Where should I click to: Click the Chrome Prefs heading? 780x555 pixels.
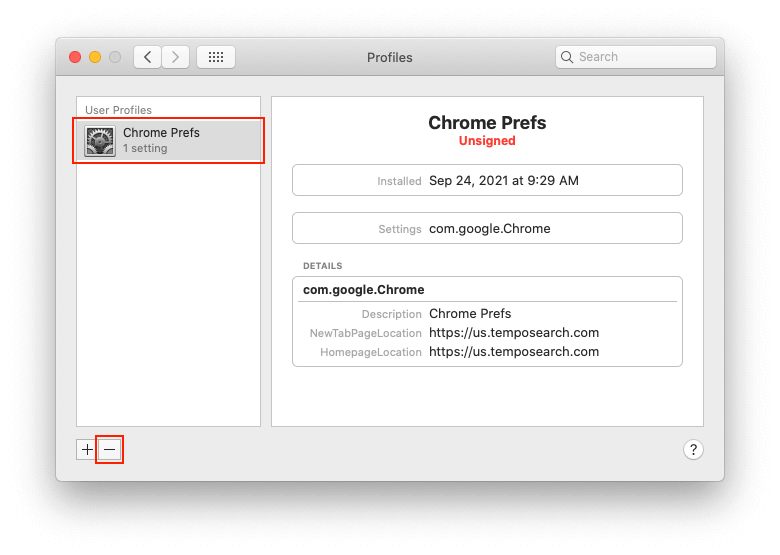pos(487,122)
